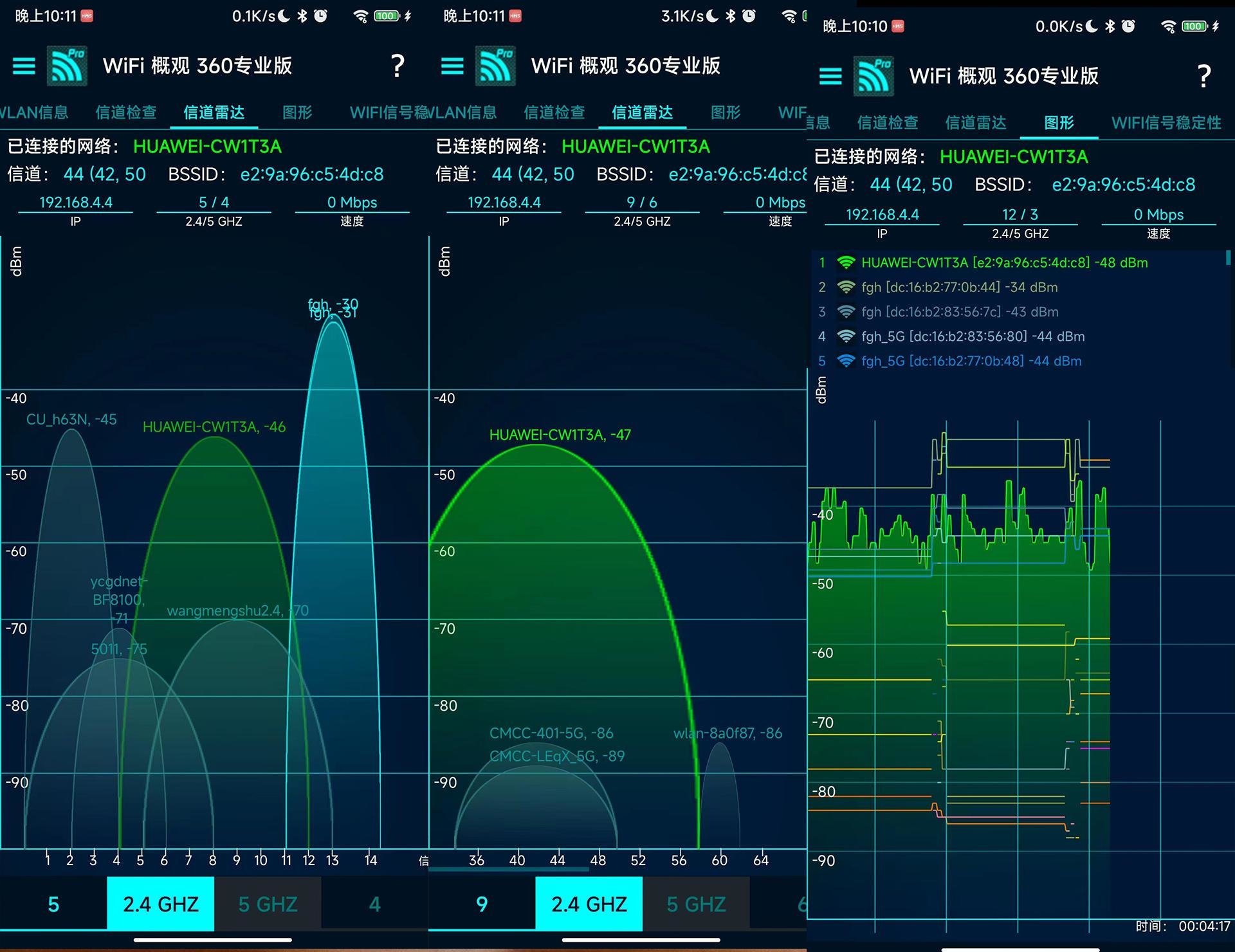Viewport: 1235px width, 952px height.
Task: Tap the help question mark in left panel
Action: (398, 66)
